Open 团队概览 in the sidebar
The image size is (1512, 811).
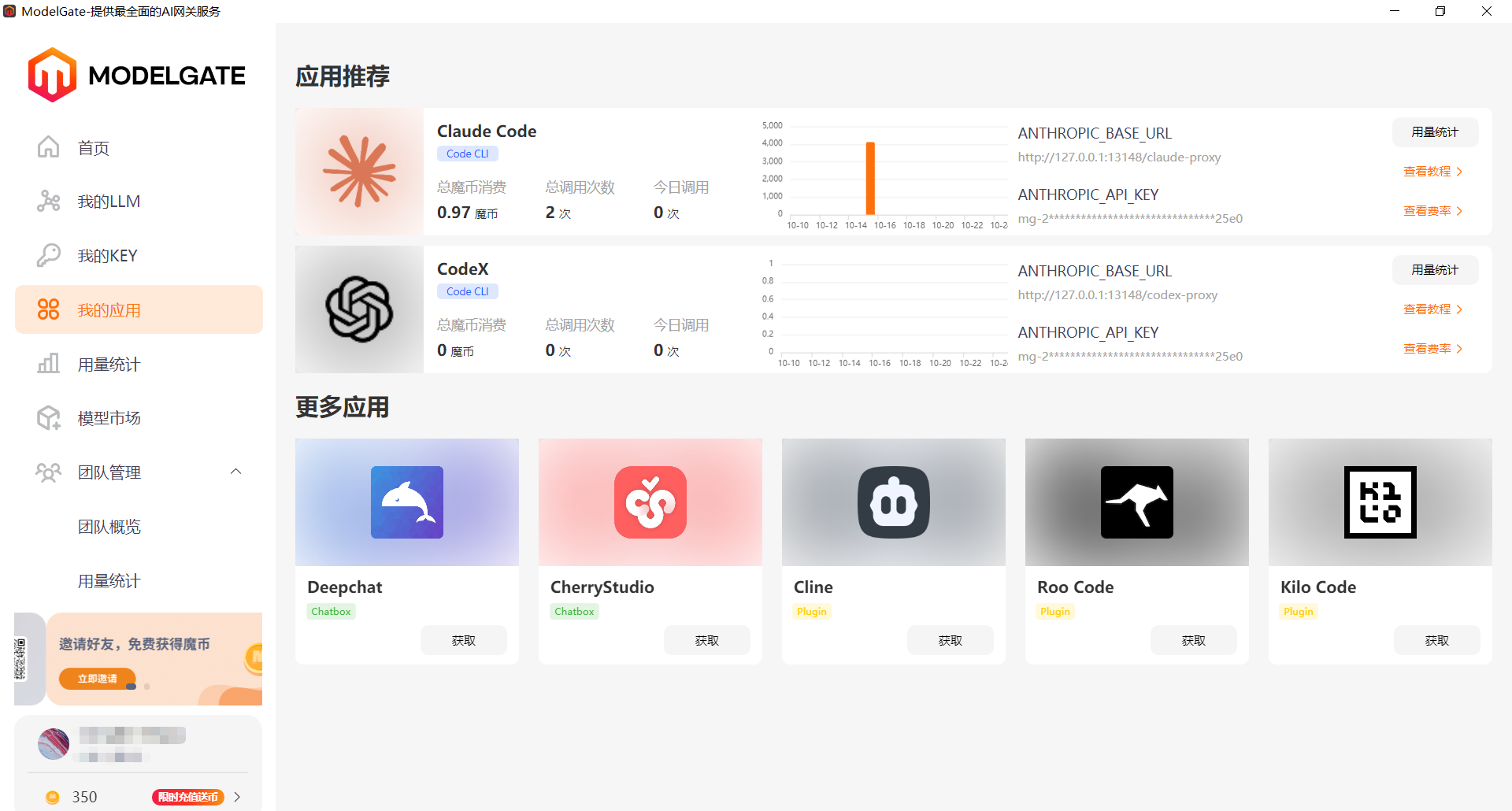coord(109,527)
